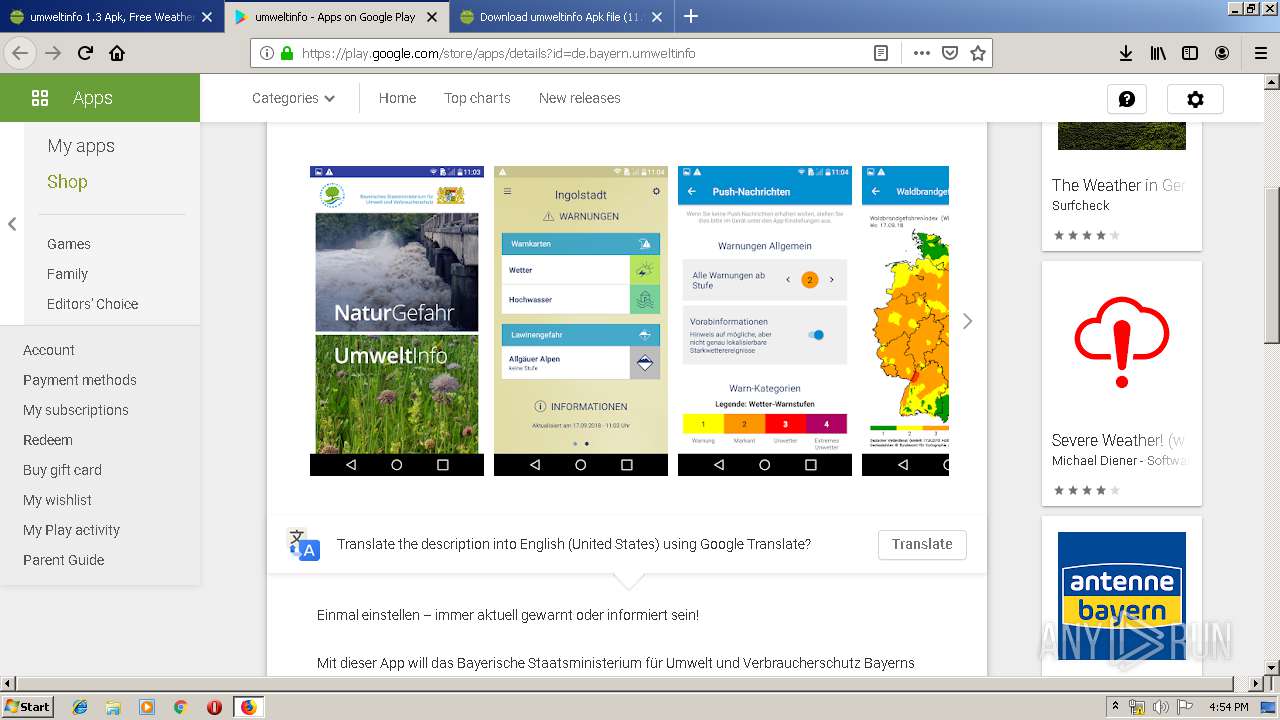Click the Pocket save icon
Screen dimensions: 1280x720
point(950,54)
